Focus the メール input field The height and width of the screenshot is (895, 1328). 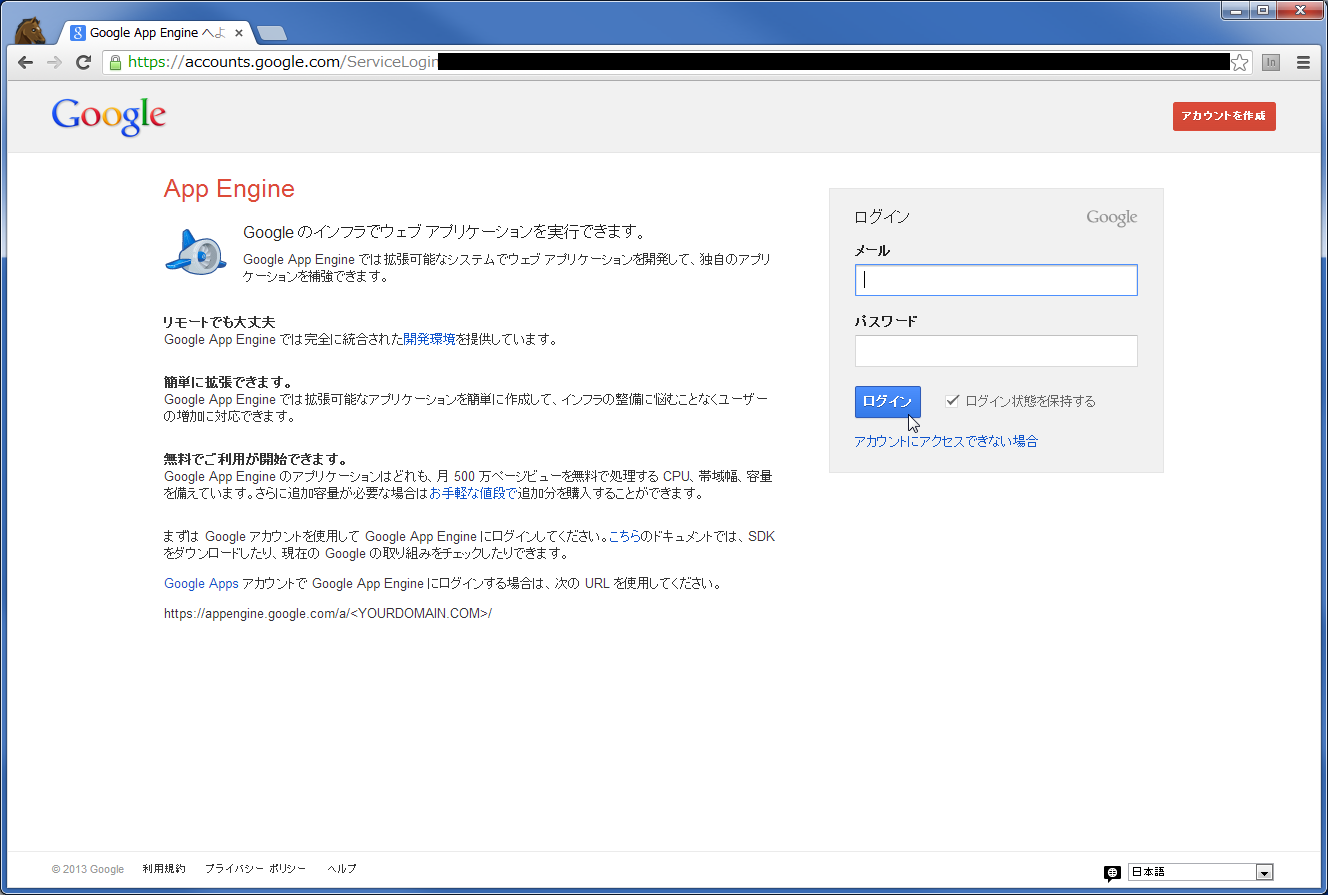click(996, 280)
